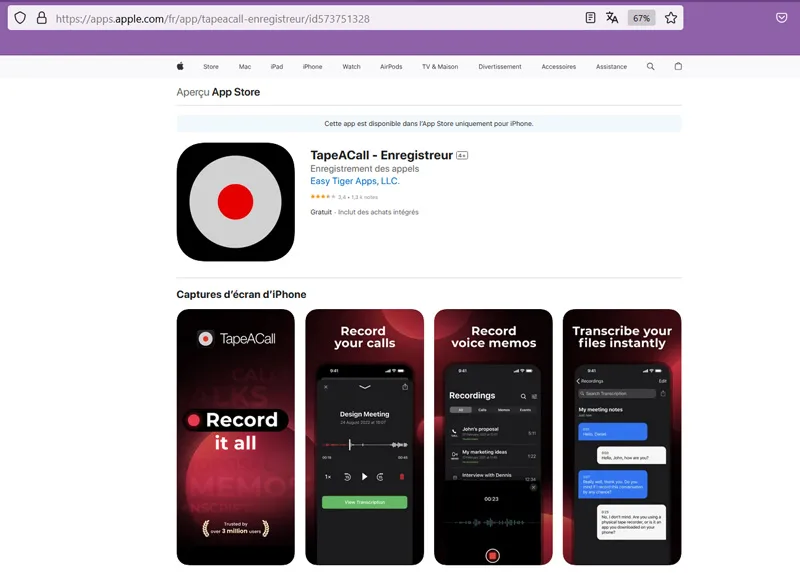Open the Mac menu item

click(x=245, y=67)
